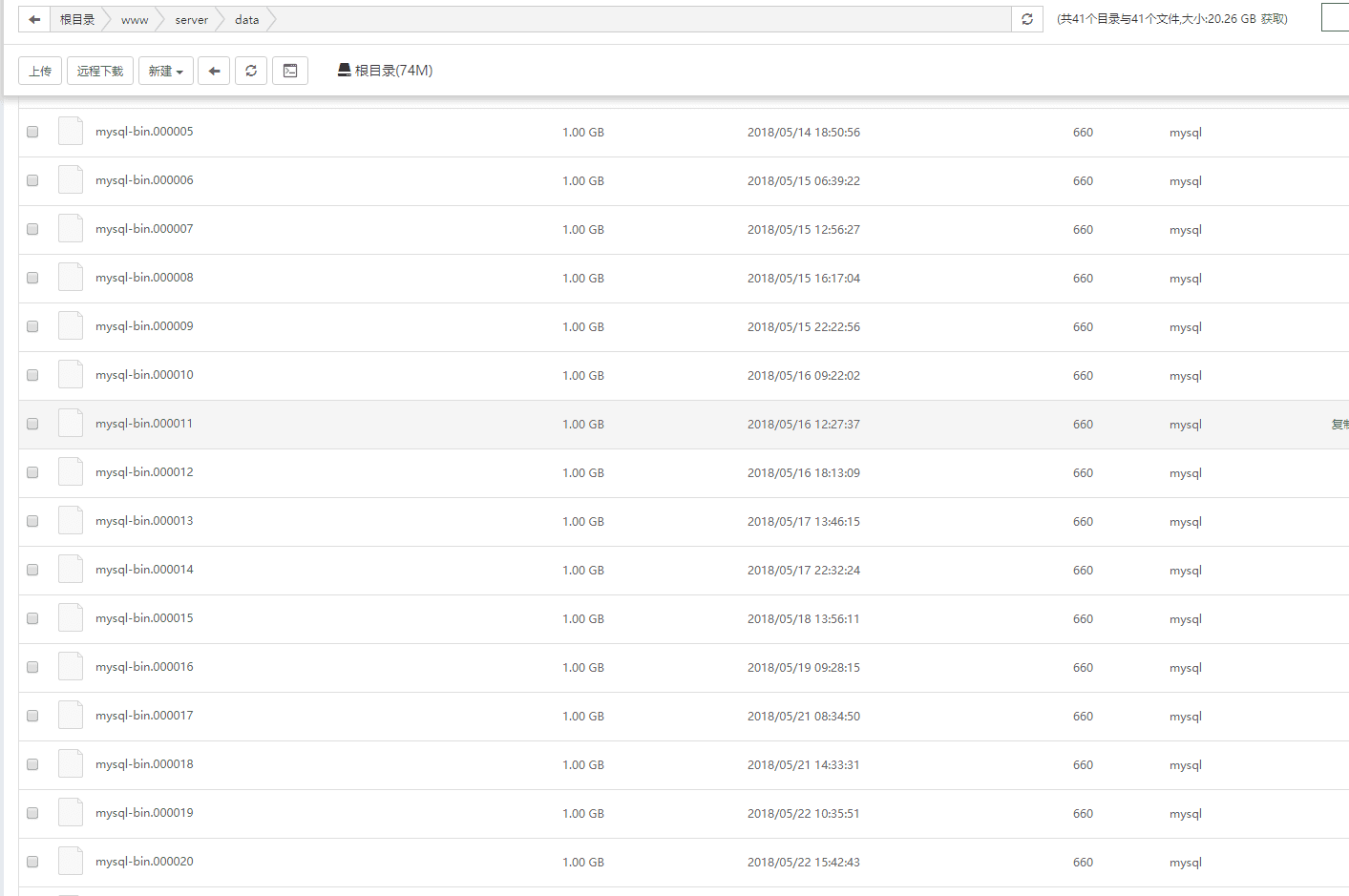Check the box for mysql-bin.000006
The image size is (1349, 896).
32,180
